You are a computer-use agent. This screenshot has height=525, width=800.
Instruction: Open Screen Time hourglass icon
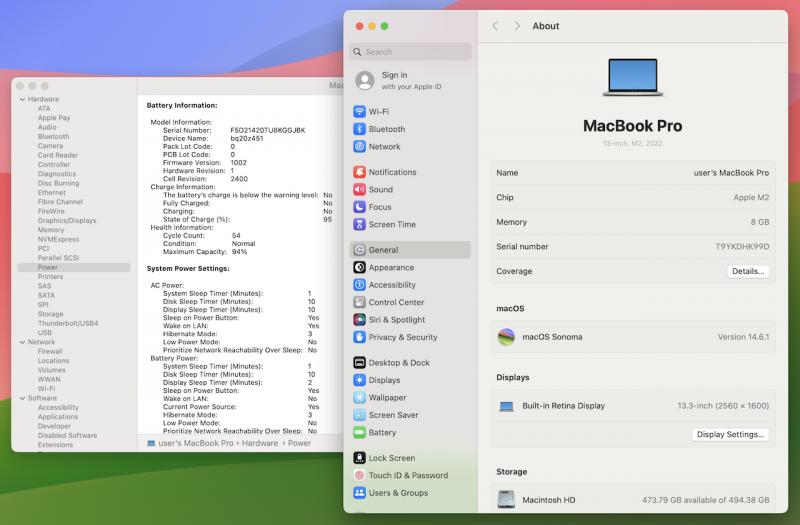pos(359,224)
